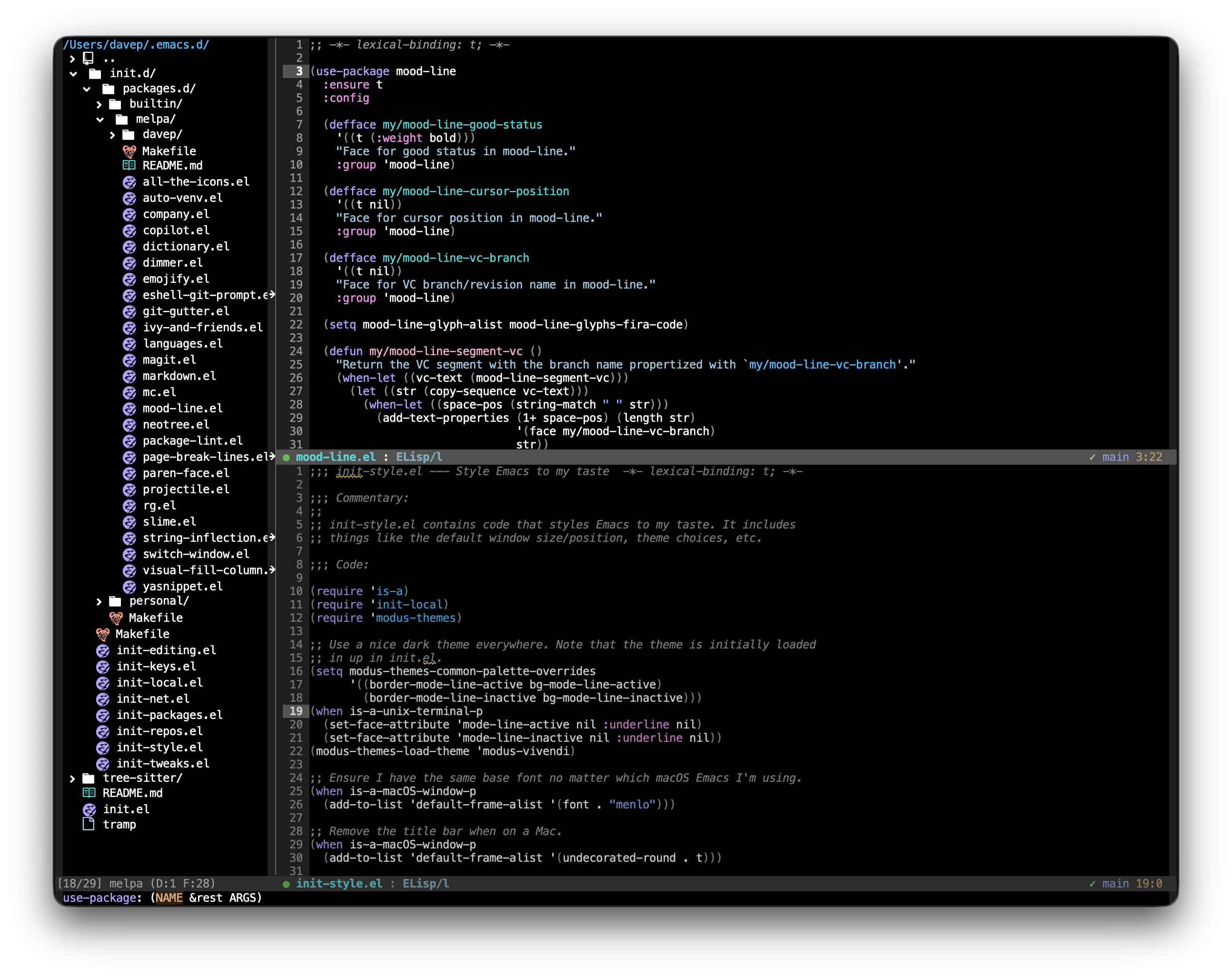Open ivy-and-friends.el in the tree
Image resolution: width=1232 pixels, height=977 pixels.
pos(202,328)
